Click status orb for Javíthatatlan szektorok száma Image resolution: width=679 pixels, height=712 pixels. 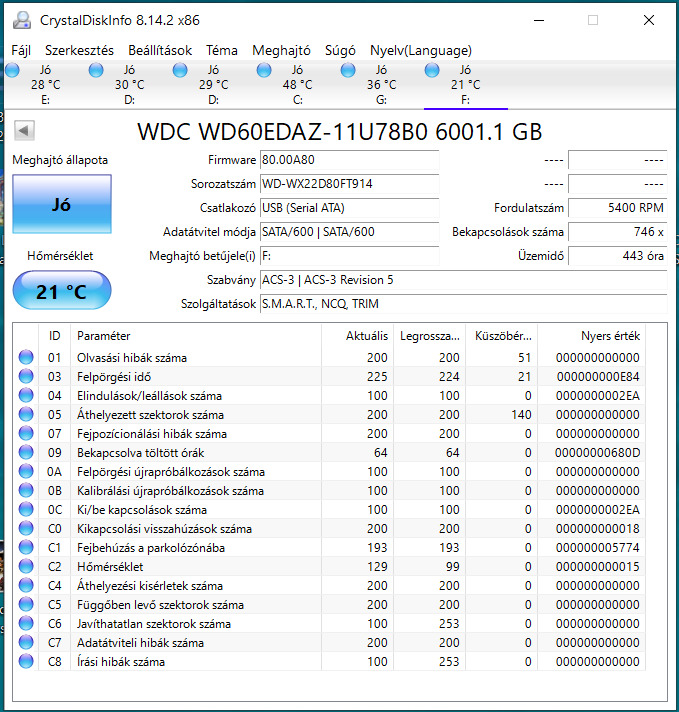tap(26, 623)
